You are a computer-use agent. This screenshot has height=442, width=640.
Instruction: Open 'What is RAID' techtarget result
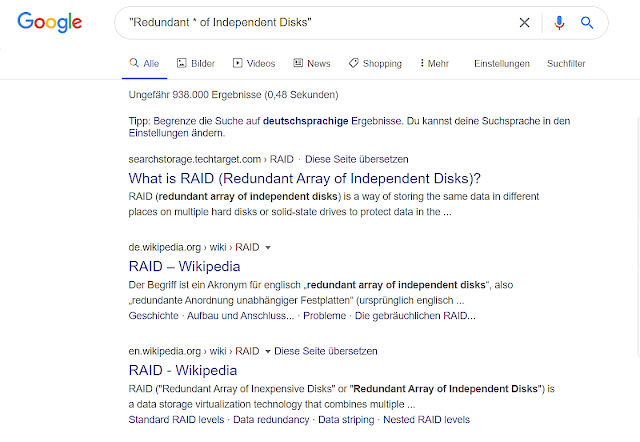click(304, 178)
